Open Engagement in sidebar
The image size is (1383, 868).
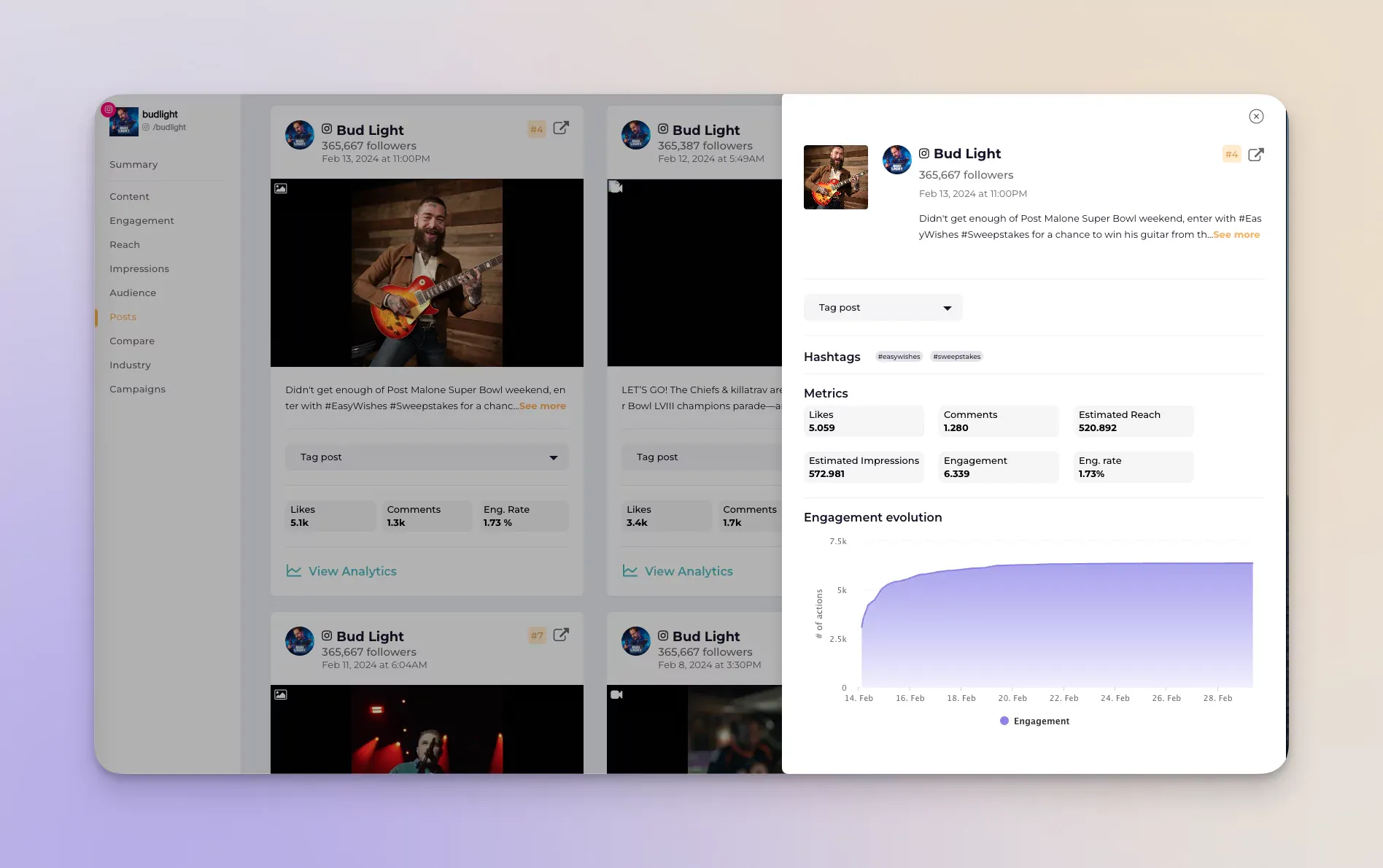click(x=142, y=221)
